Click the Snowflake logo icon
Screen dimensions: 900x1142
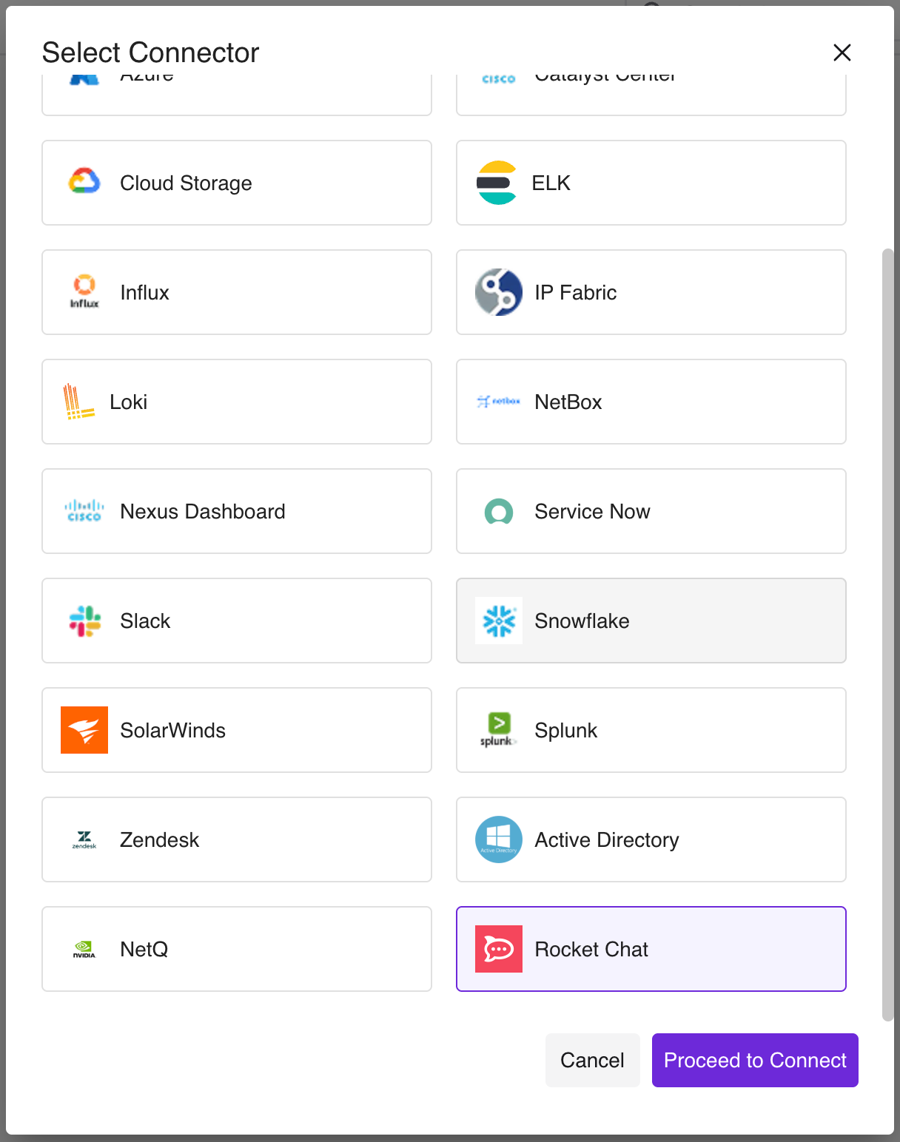pyautogui.click(x=498, y=621)
